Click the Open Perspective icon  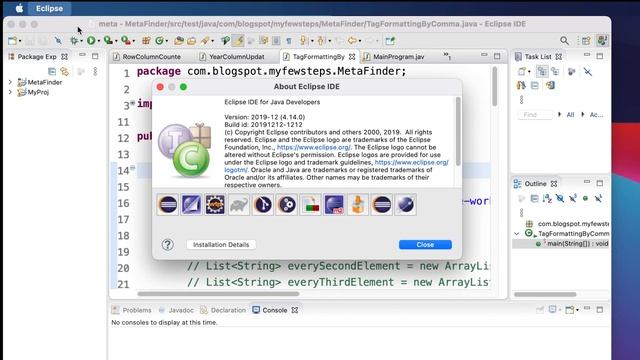pos(586,40)
